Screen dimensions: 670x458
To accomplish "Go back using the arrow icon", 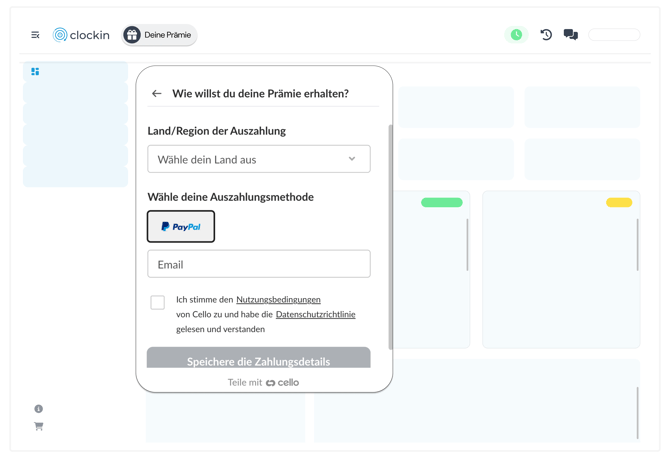I will (x=157, y=94).
